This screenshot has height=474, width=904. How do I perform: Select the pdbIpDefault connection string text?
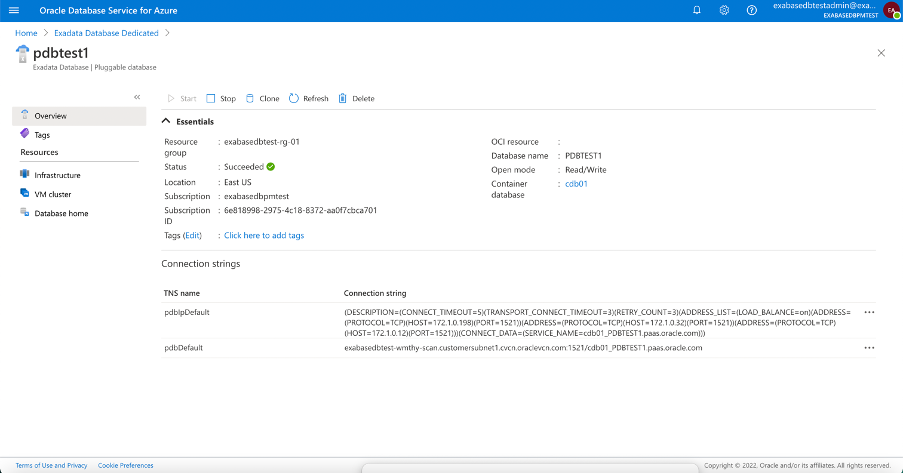[x=597, y=322]
